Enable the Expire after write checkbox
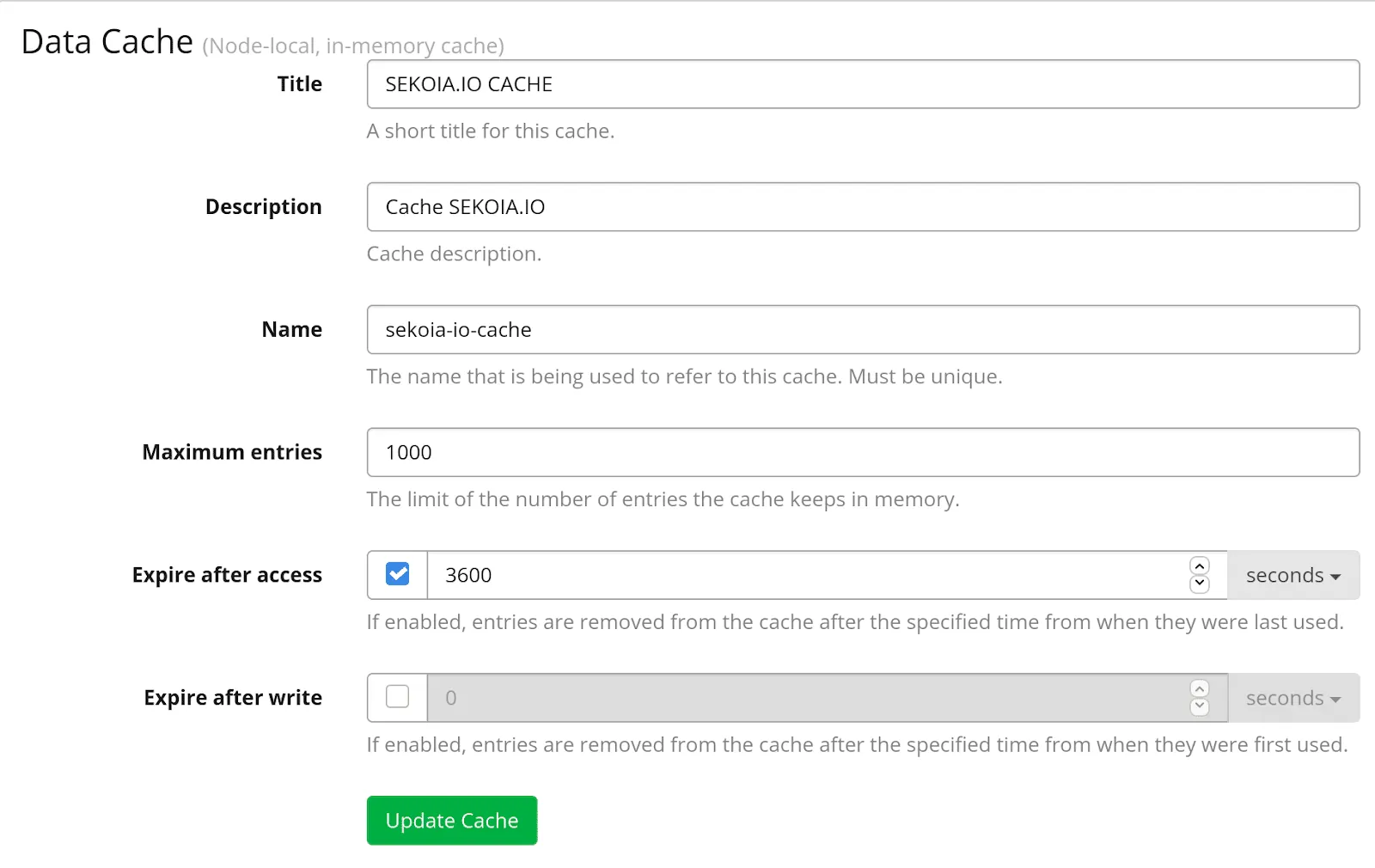Viewport: 1375px width, 868px height. click(398, 697)
